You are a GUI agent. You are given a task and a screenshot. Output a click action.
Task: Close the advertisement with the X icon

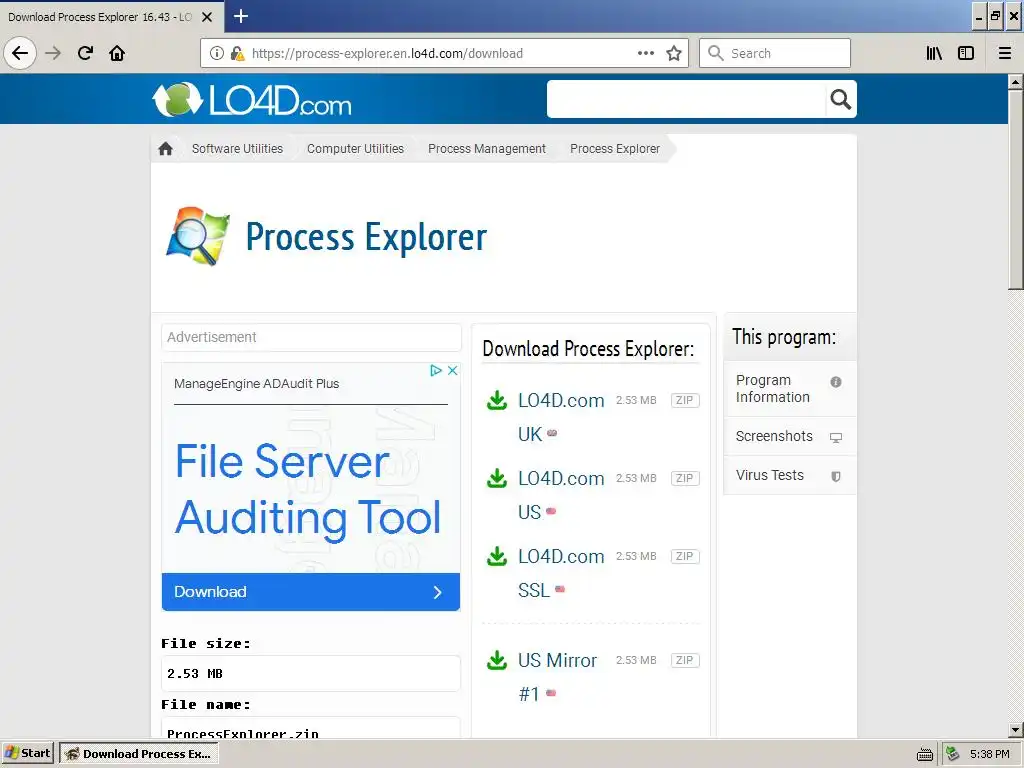point(452,370)
